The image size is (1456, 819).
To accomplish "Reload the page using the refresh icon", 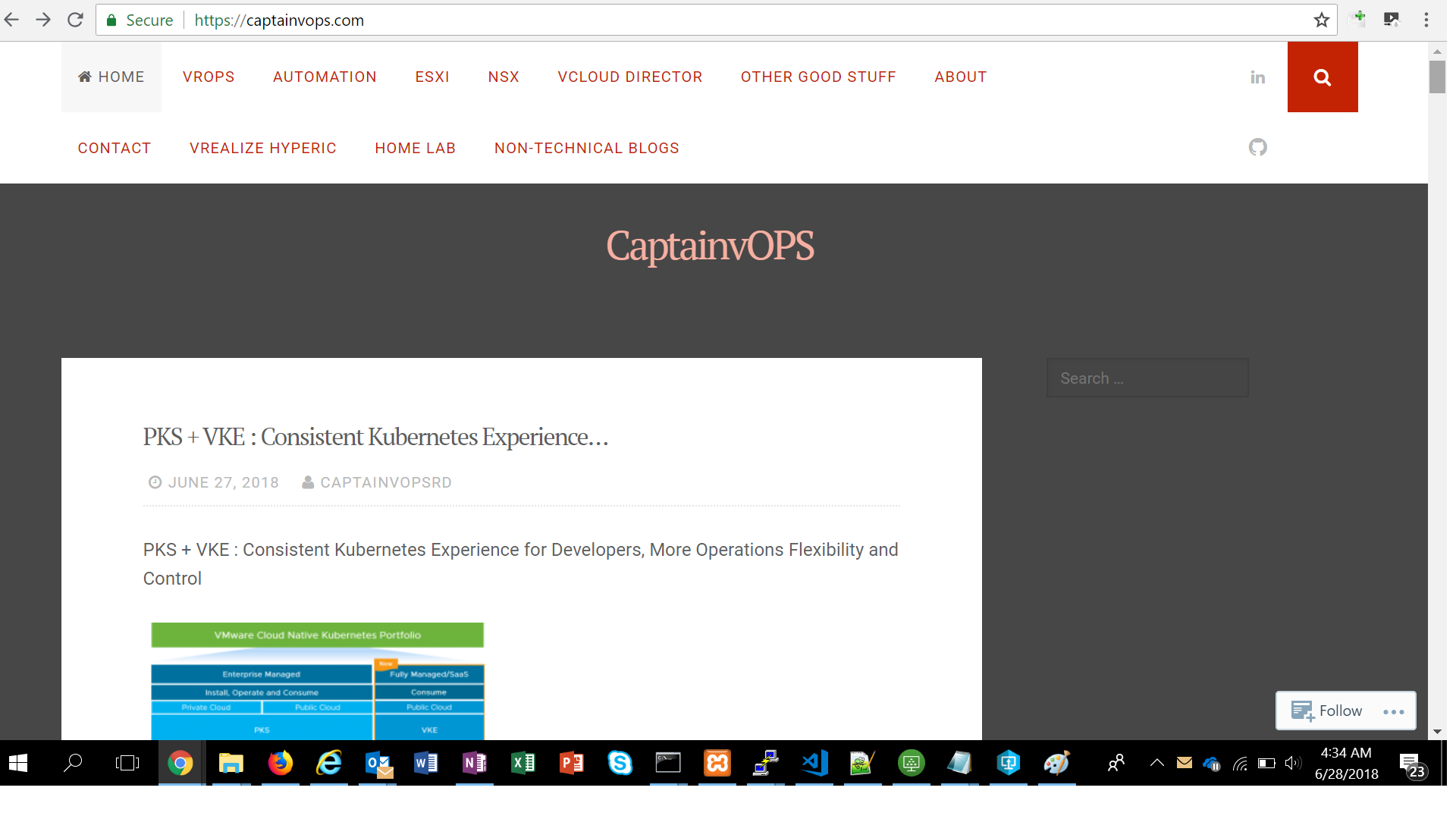I will (x=75, y=20).
